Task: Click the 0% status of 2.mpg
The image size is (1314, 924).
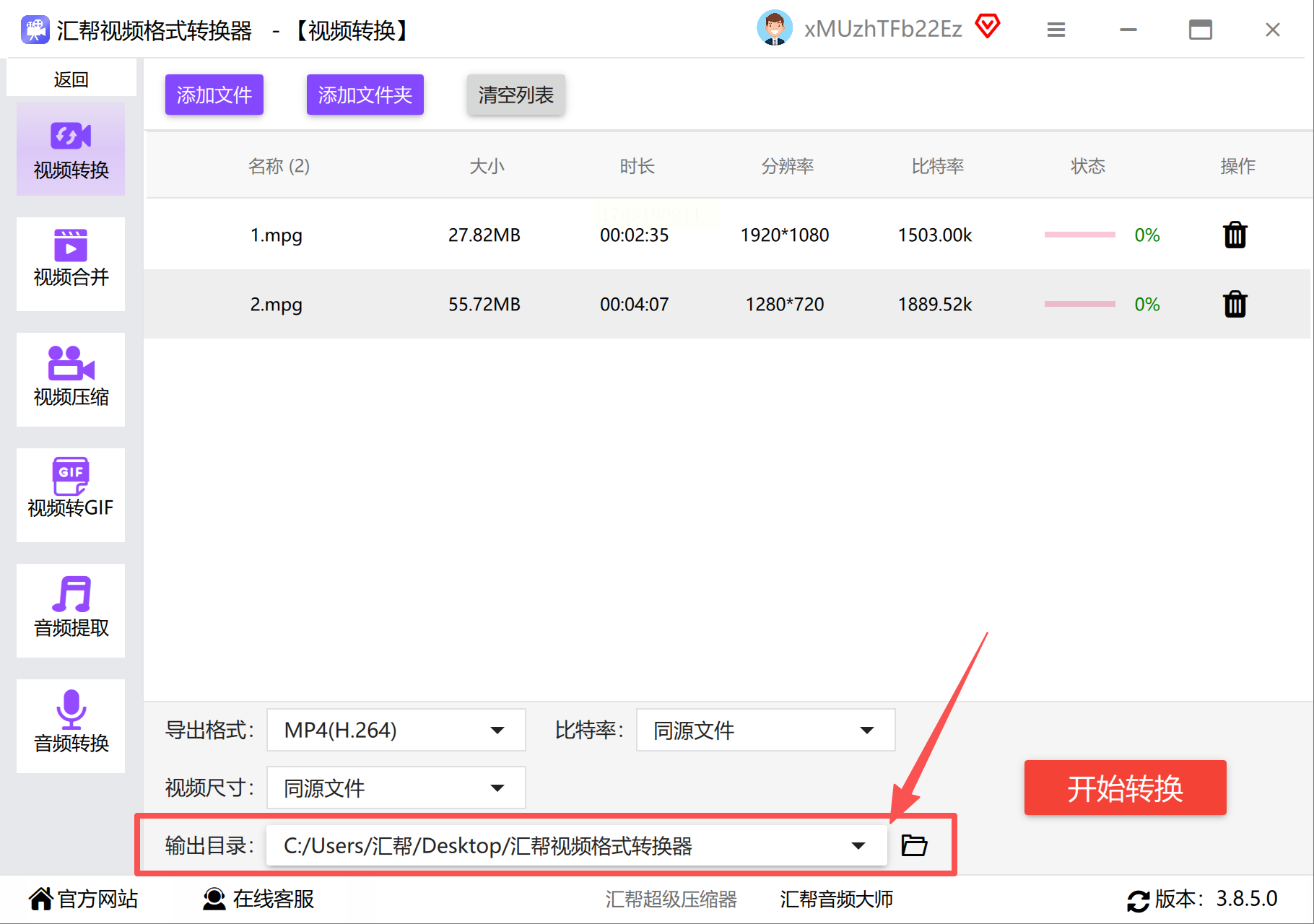Action: point(1147,305)
